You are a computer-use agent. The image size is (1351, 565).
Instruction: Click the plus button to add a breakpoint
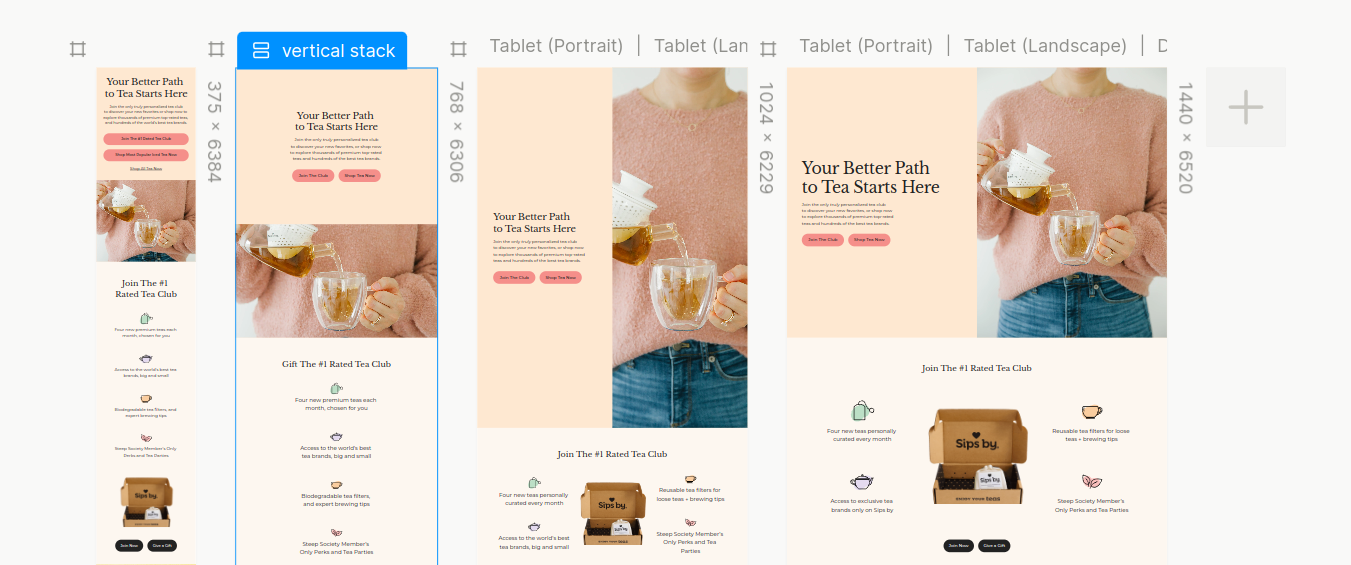[1246, 107]
